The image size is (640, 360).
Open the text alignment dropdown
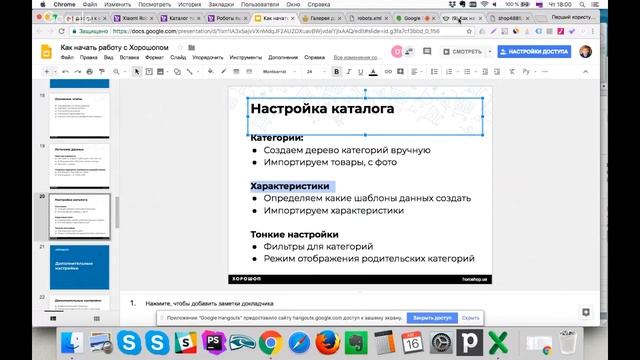(x=416, y=72)
